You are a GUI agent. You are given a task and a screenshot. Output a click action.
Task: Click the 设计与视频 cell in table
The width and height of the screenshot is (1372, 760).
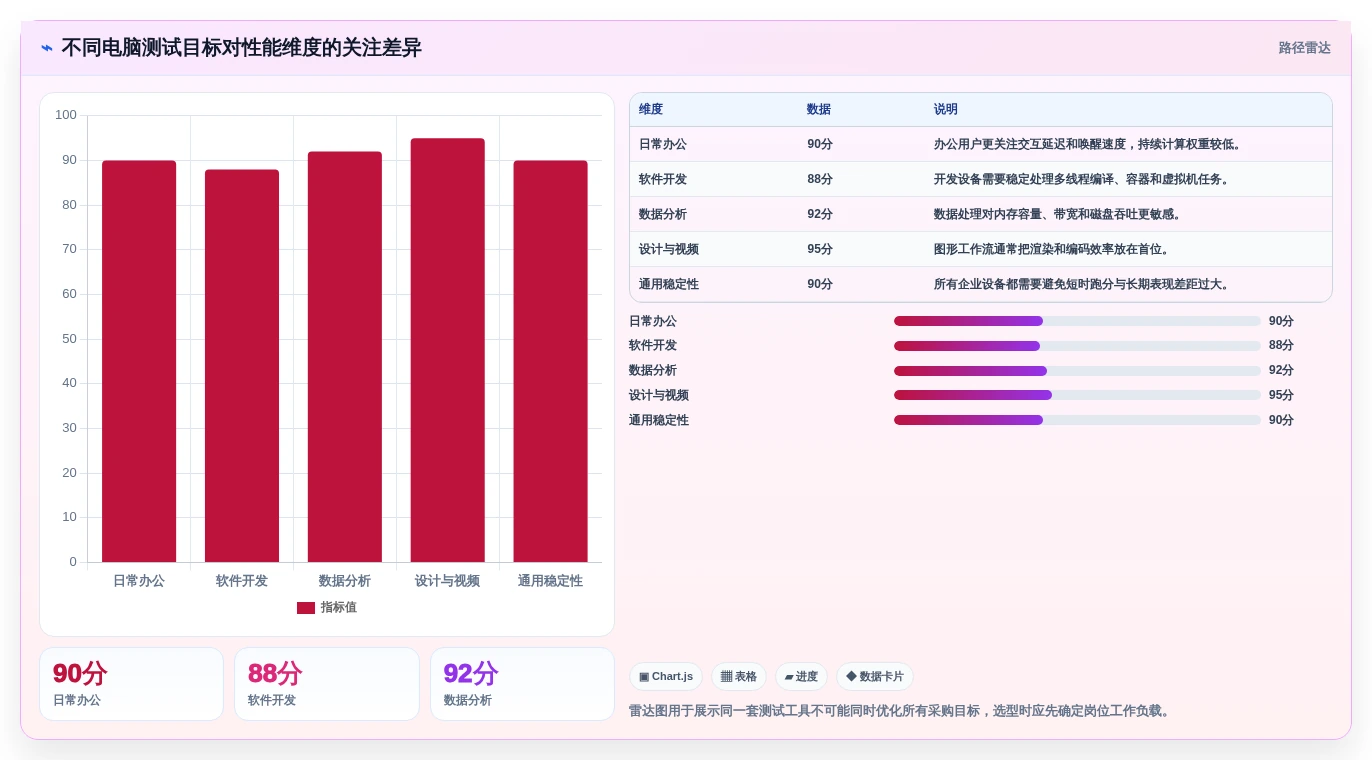pos(669,249)
